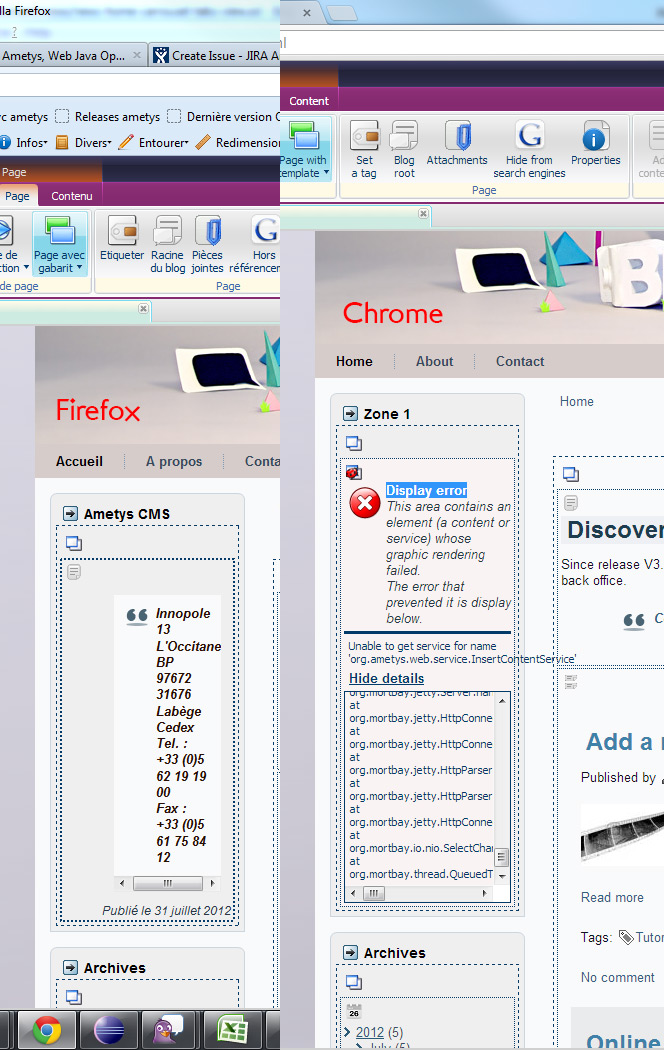Click Contact in Chrome site navigation
This screenshot has height=1050, width=664.
pos(520,362)
